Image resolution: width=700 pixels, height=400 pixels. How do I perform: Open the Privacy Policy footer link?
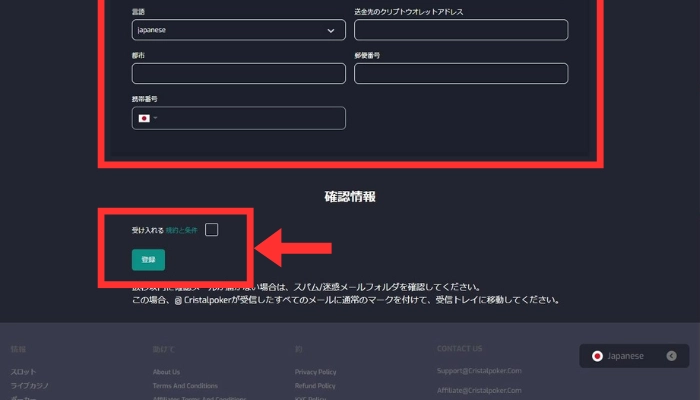pyautogui.click(x=315, y=372)
